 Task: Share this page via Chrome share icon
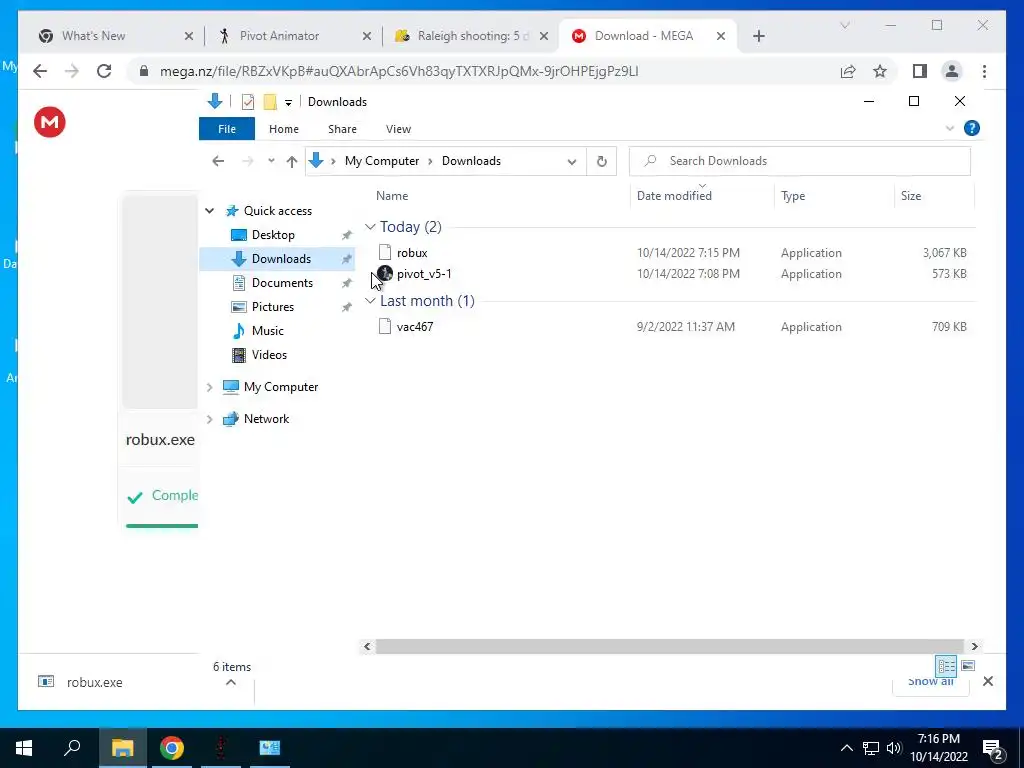[848, 71]
